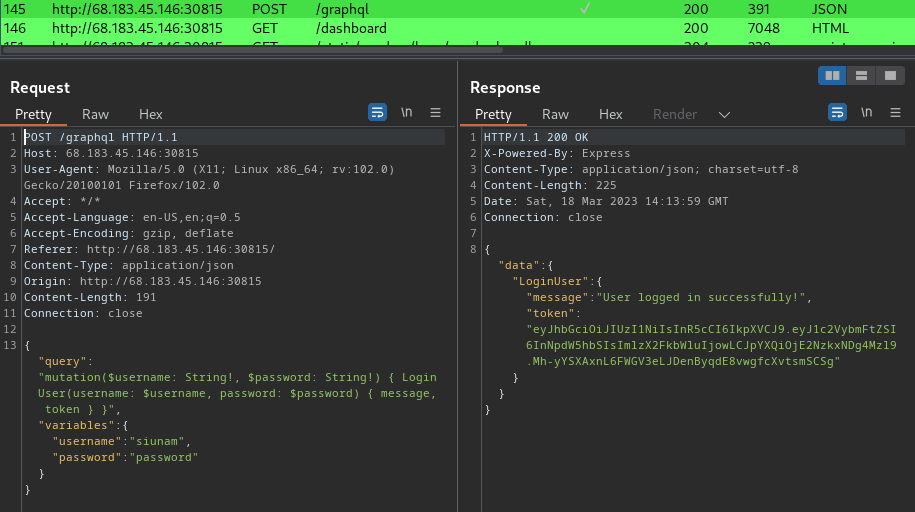Click the 'X-Powered-By: Express' response header

[x=557, y=153]
